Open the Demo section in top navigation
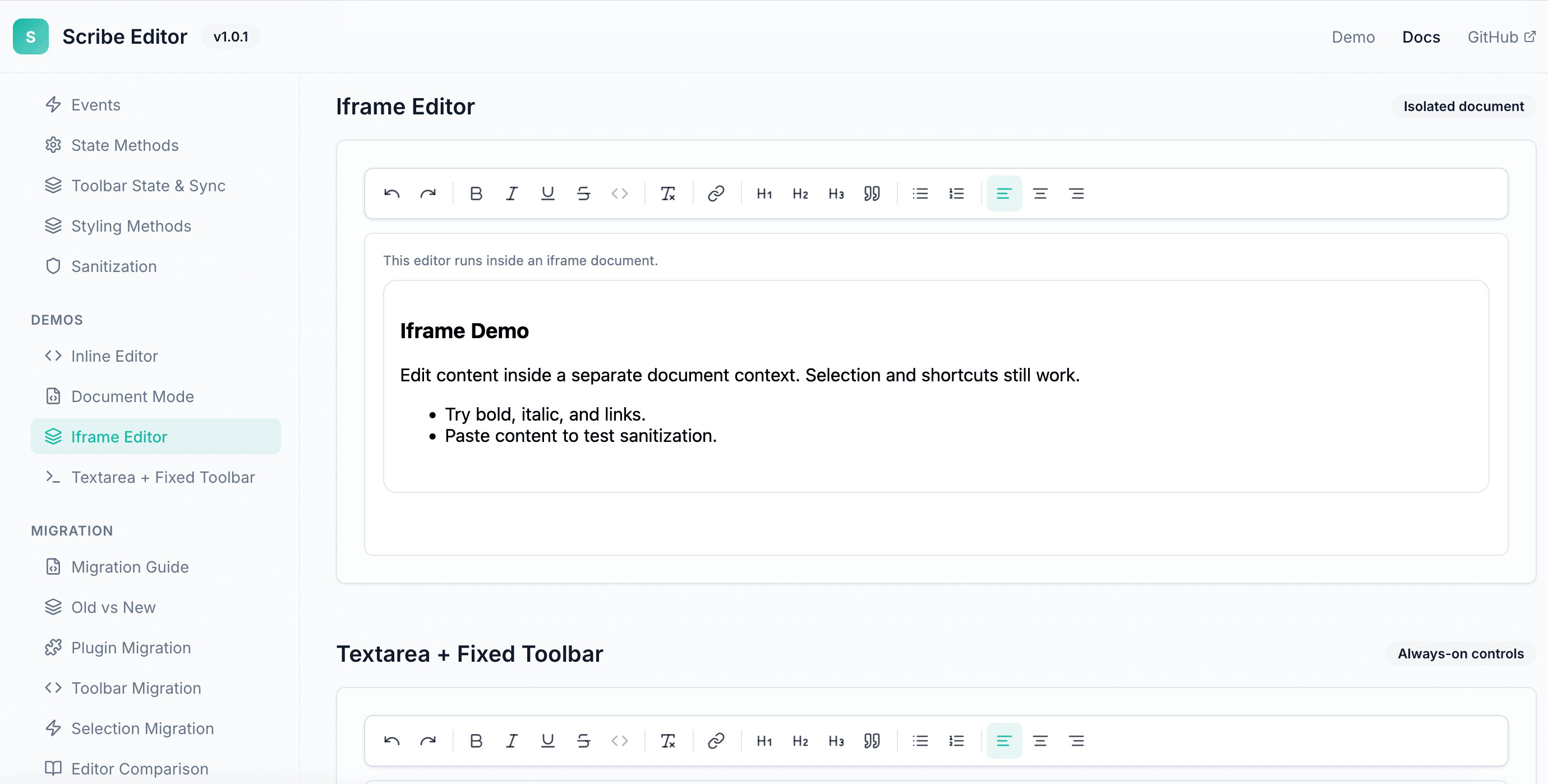Viewport: 1548px width, 784px height. point(1353,36)
